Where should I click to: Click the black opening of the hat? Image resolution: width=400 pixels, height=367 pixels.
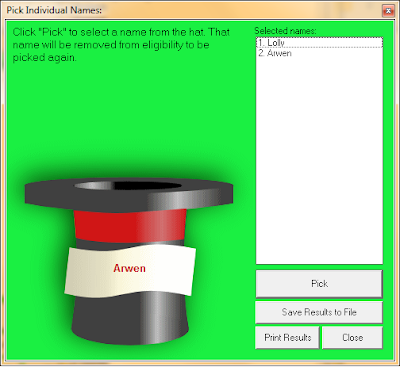coord(147,186)
